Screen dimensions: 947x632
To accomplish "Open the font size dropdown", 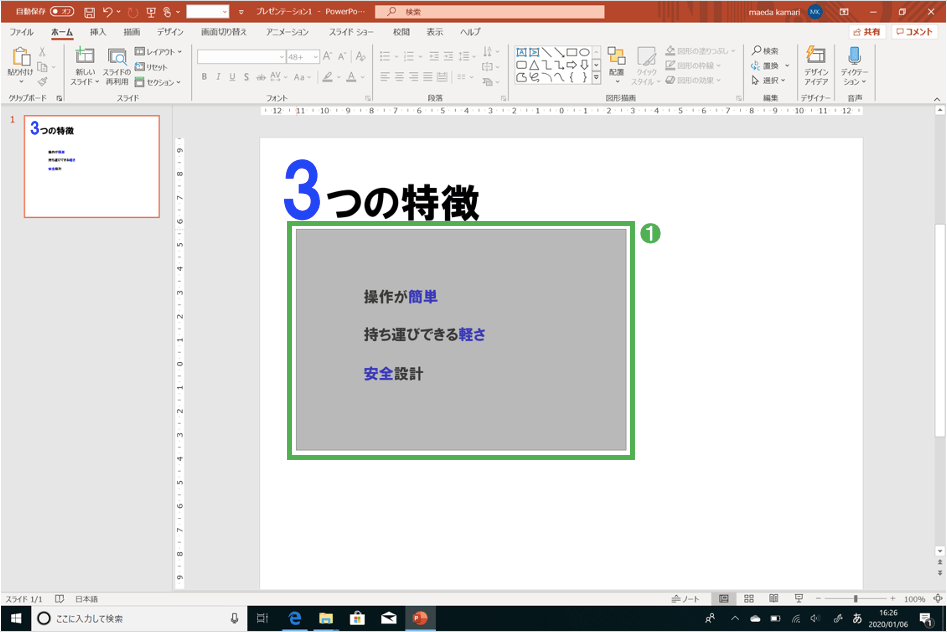I will click(315, 57).
